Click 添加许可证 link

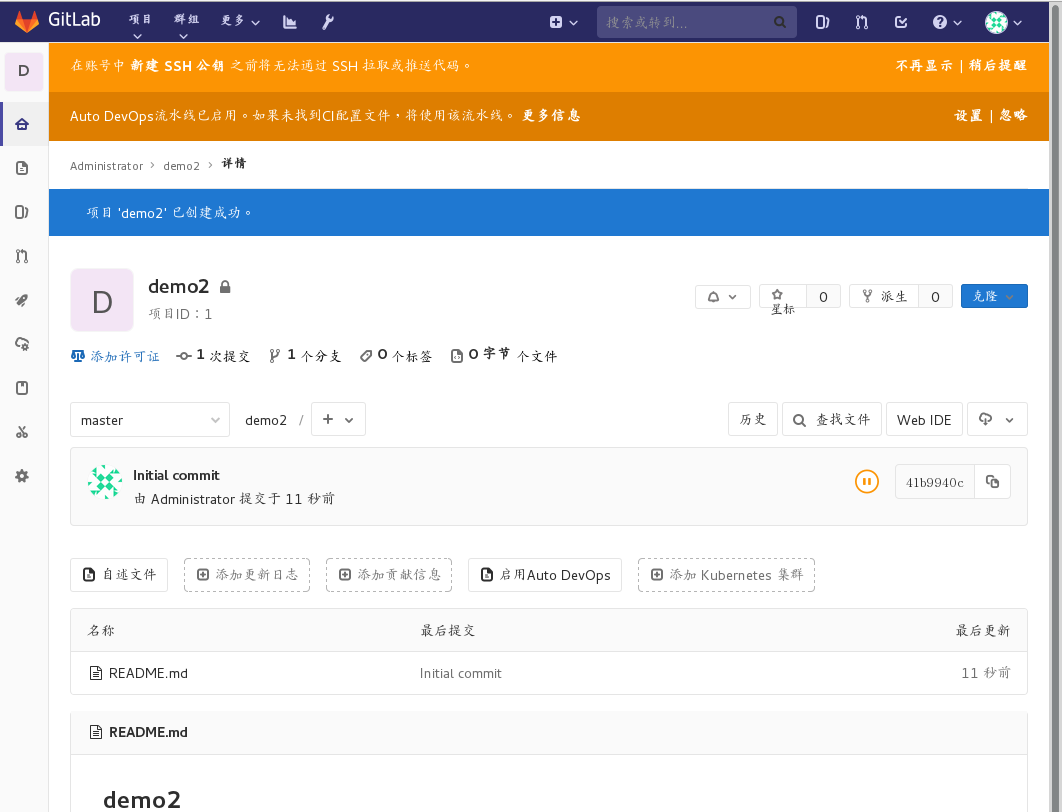[x=115, y=356]
